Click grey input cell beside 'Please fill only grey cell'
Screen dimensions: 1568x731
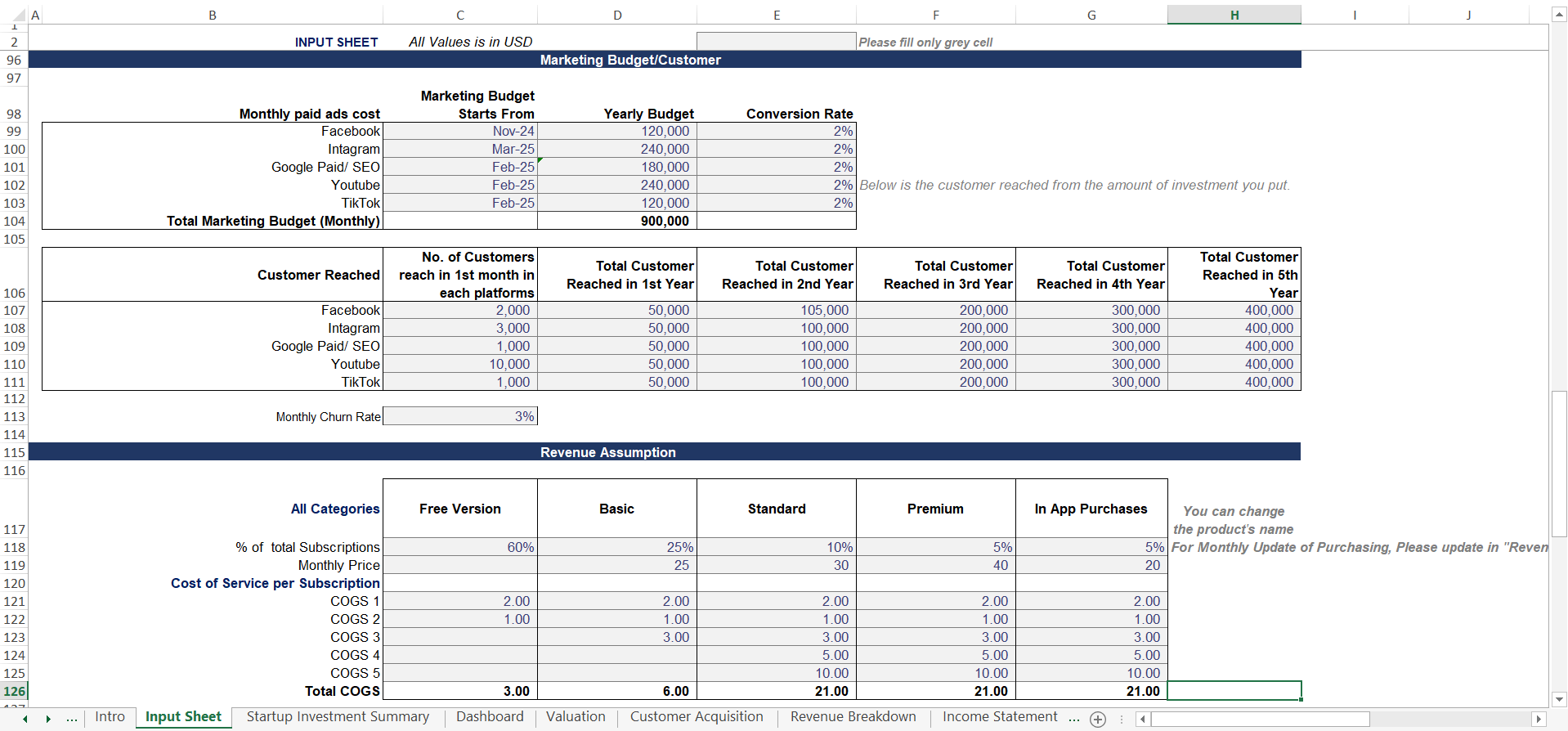(777, 42)
